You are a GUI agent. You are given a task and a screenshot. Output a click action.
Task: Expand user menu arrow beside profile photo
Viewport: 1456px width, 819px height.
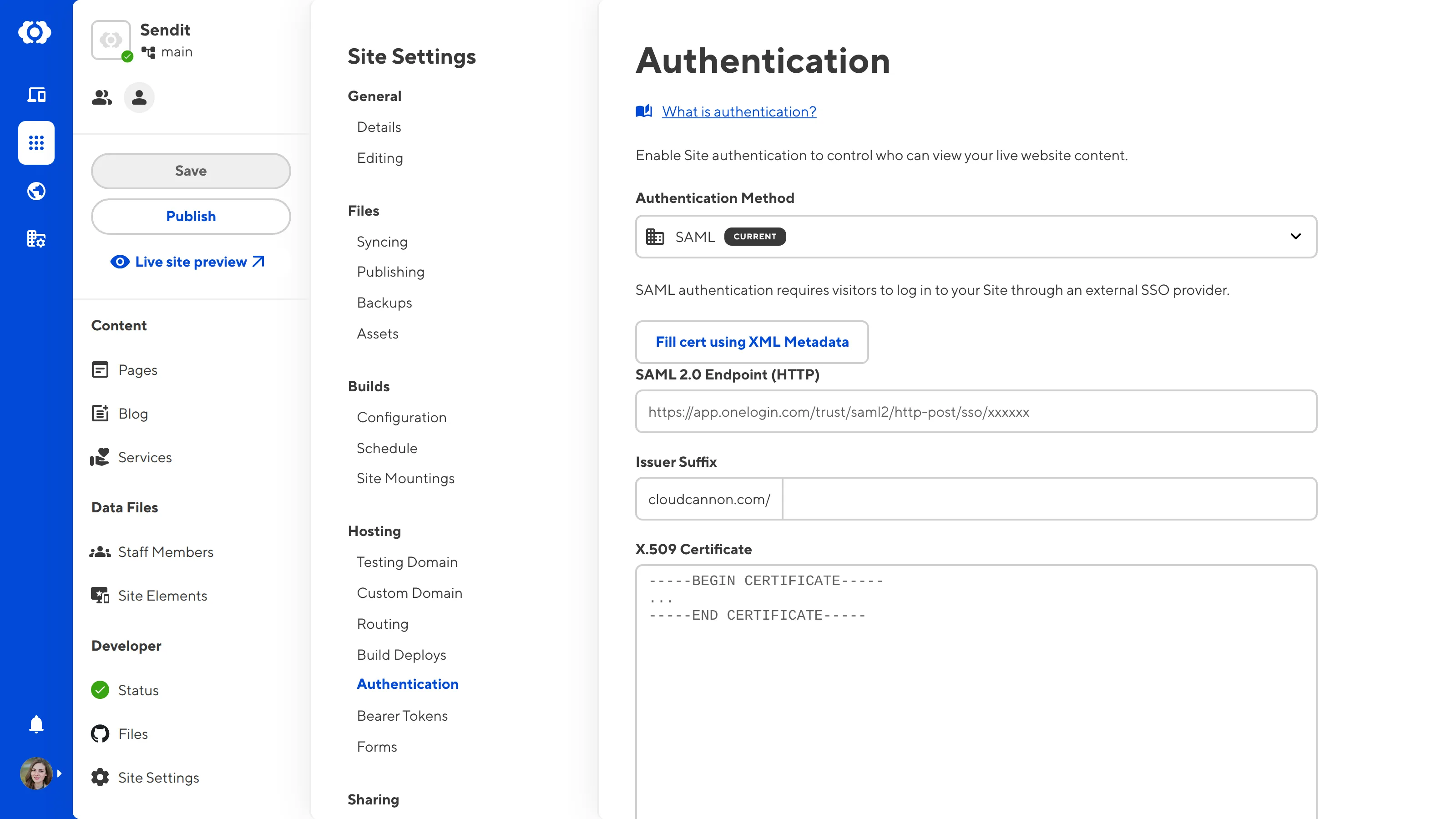pyautogui.click(x=59, y=773)
